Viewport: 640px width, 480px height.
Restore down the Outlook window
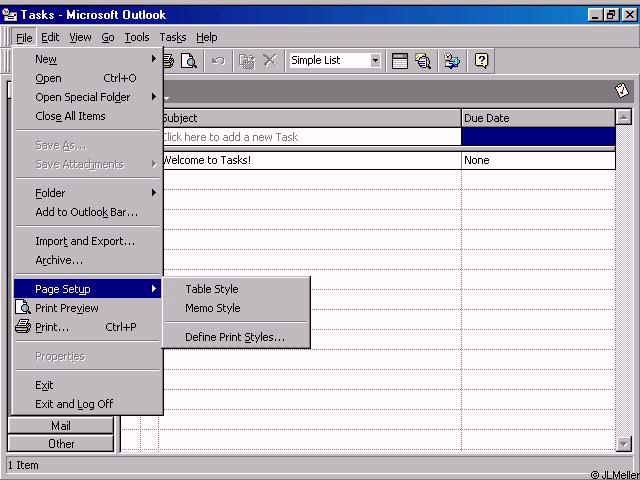pos(611,15)
